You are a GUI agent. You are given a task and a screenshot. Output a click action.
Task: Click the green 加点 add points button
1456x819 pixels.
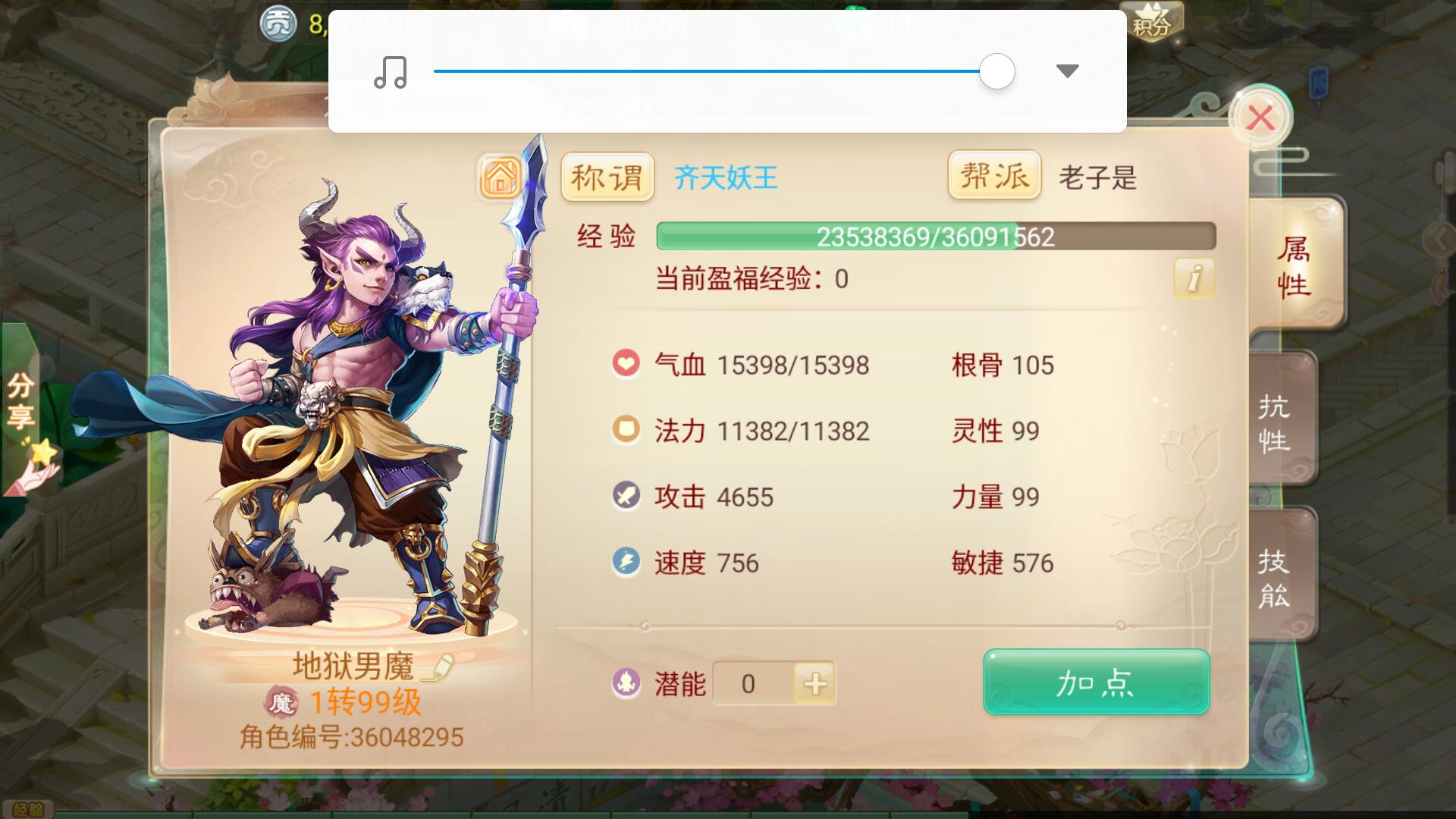[x=1097, y=682]
